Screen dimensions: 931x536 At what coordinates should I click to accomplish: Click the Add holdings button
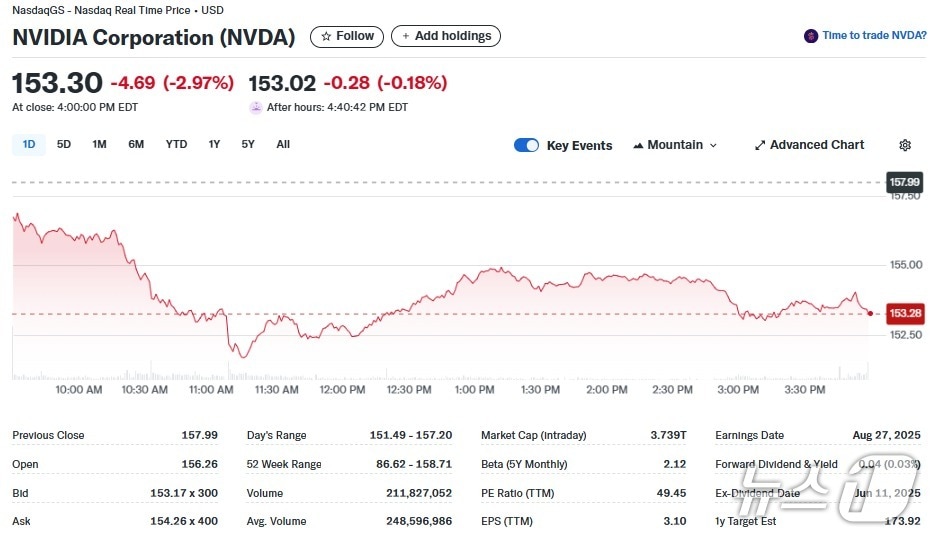point(446,36)
